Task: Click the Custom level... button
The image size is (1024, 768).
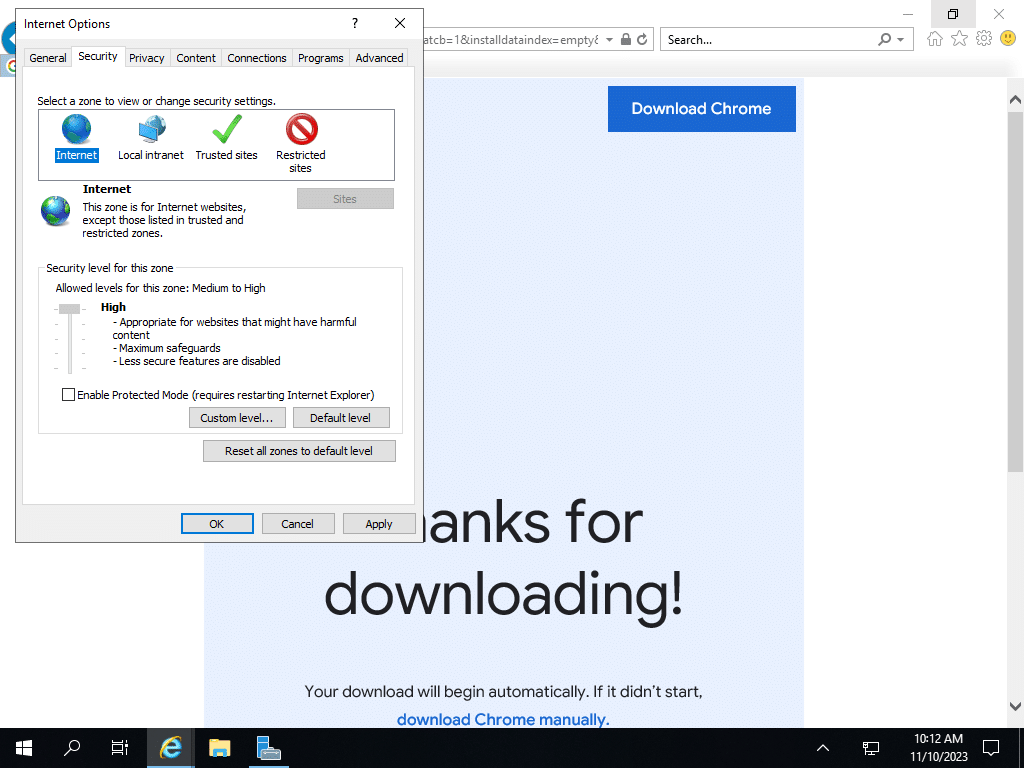Action: click(237, 418)
